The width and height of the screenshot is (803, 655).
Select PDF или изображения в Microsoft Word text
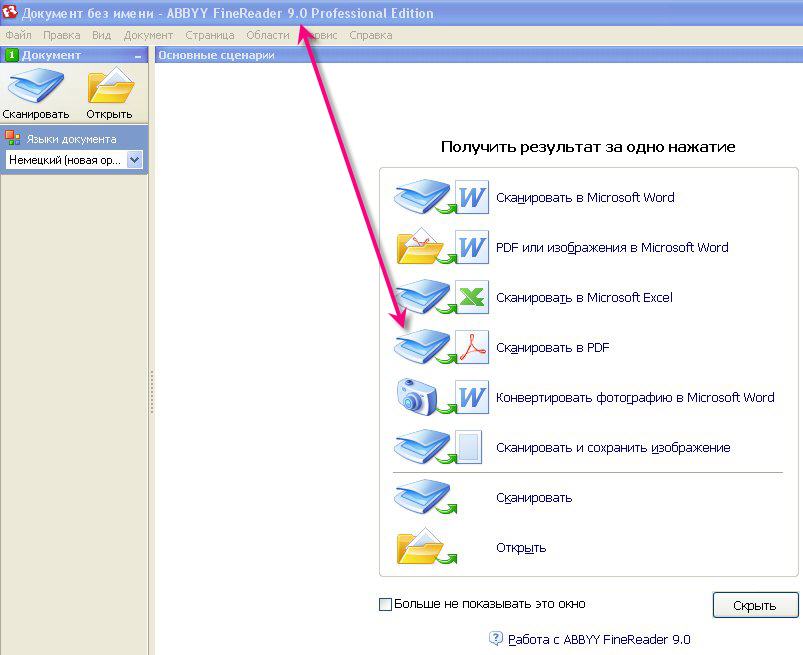pyautogui.click(x=612, y=247)
